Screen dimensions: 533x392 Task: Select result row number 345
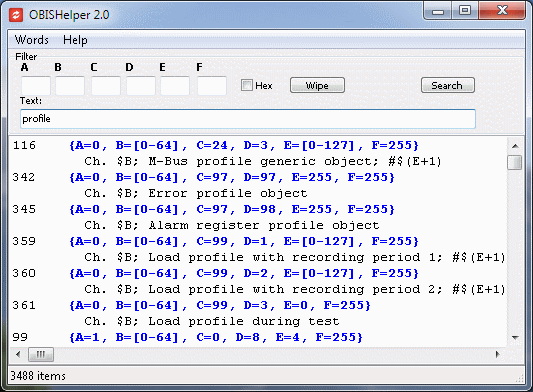24,209
